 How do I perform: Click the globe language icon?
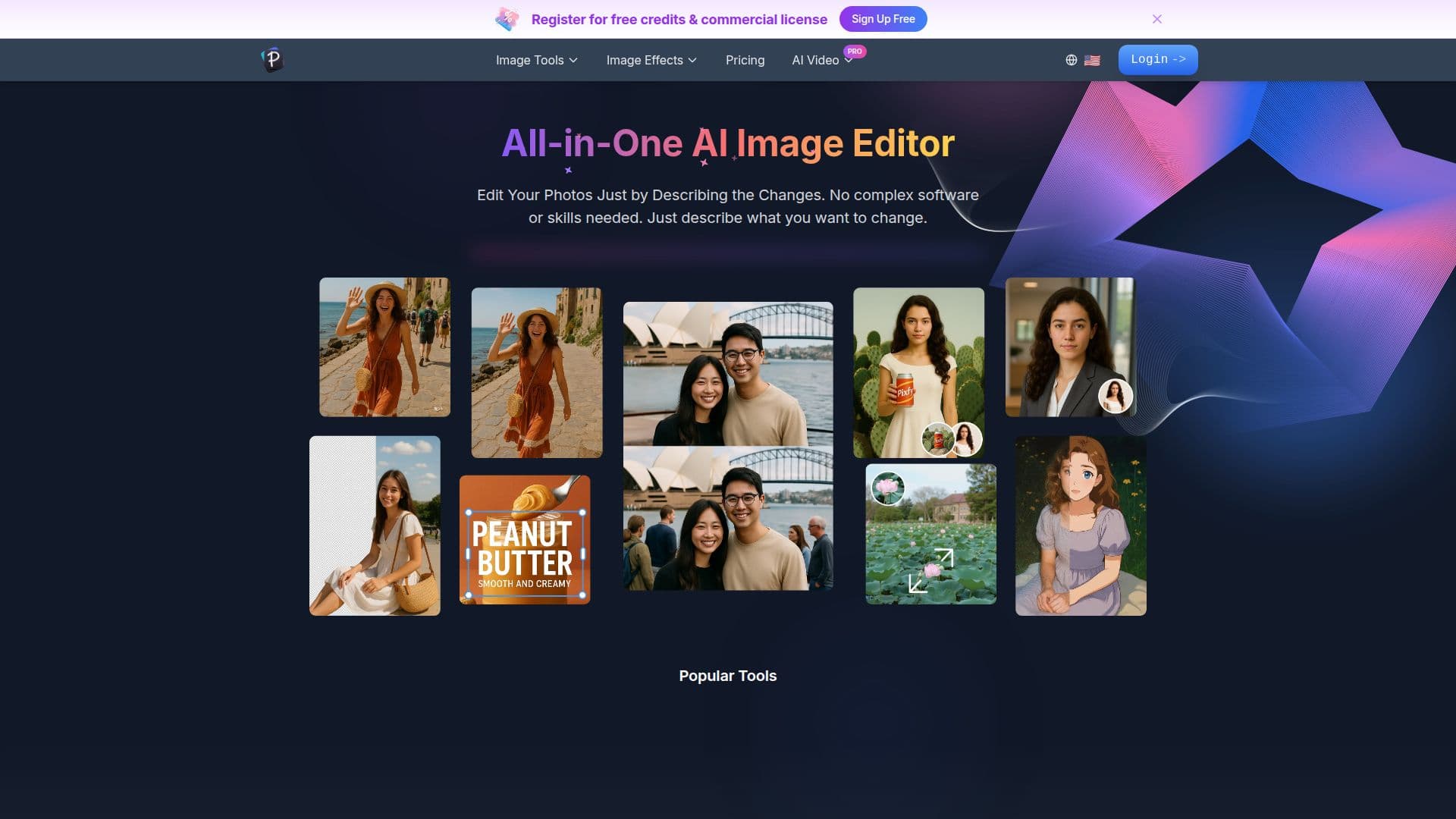[1071, 60]
